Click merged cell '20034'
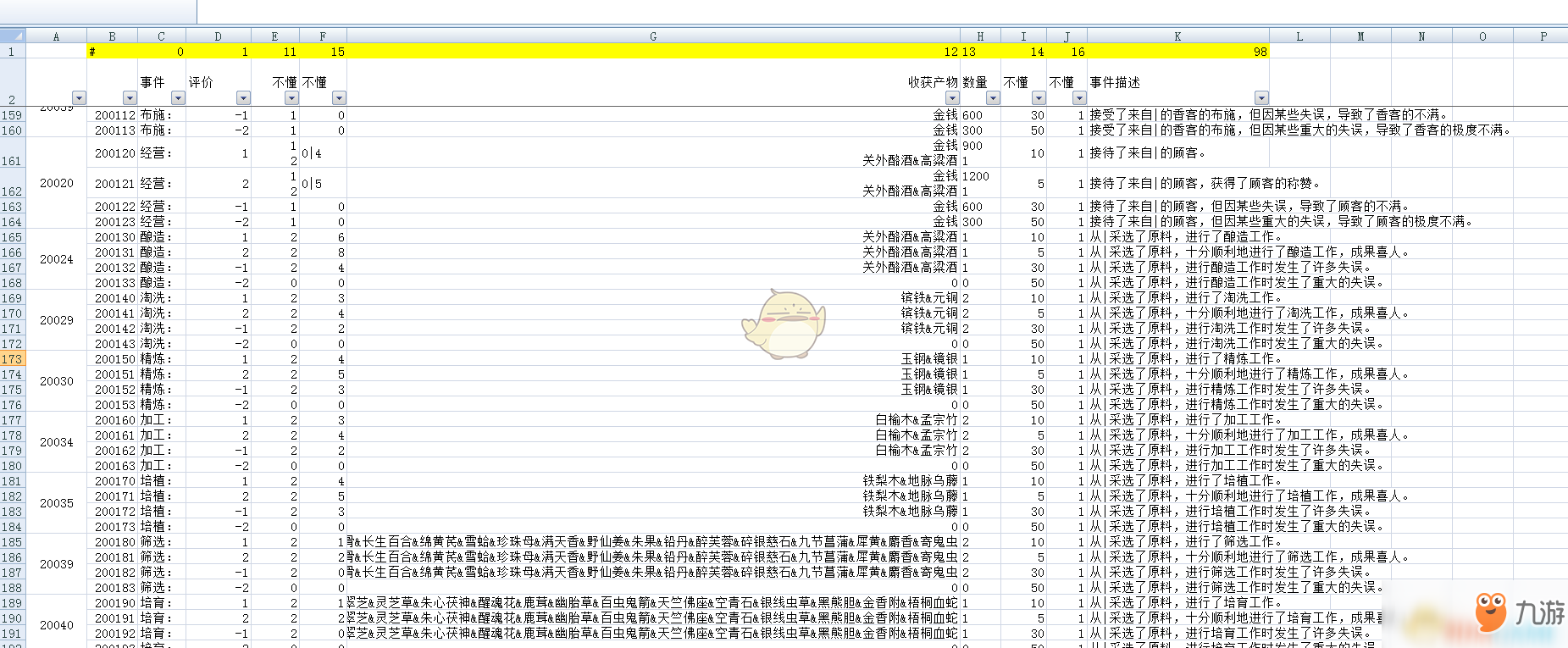Screen dimensions: 1568x648 point(56,442)
